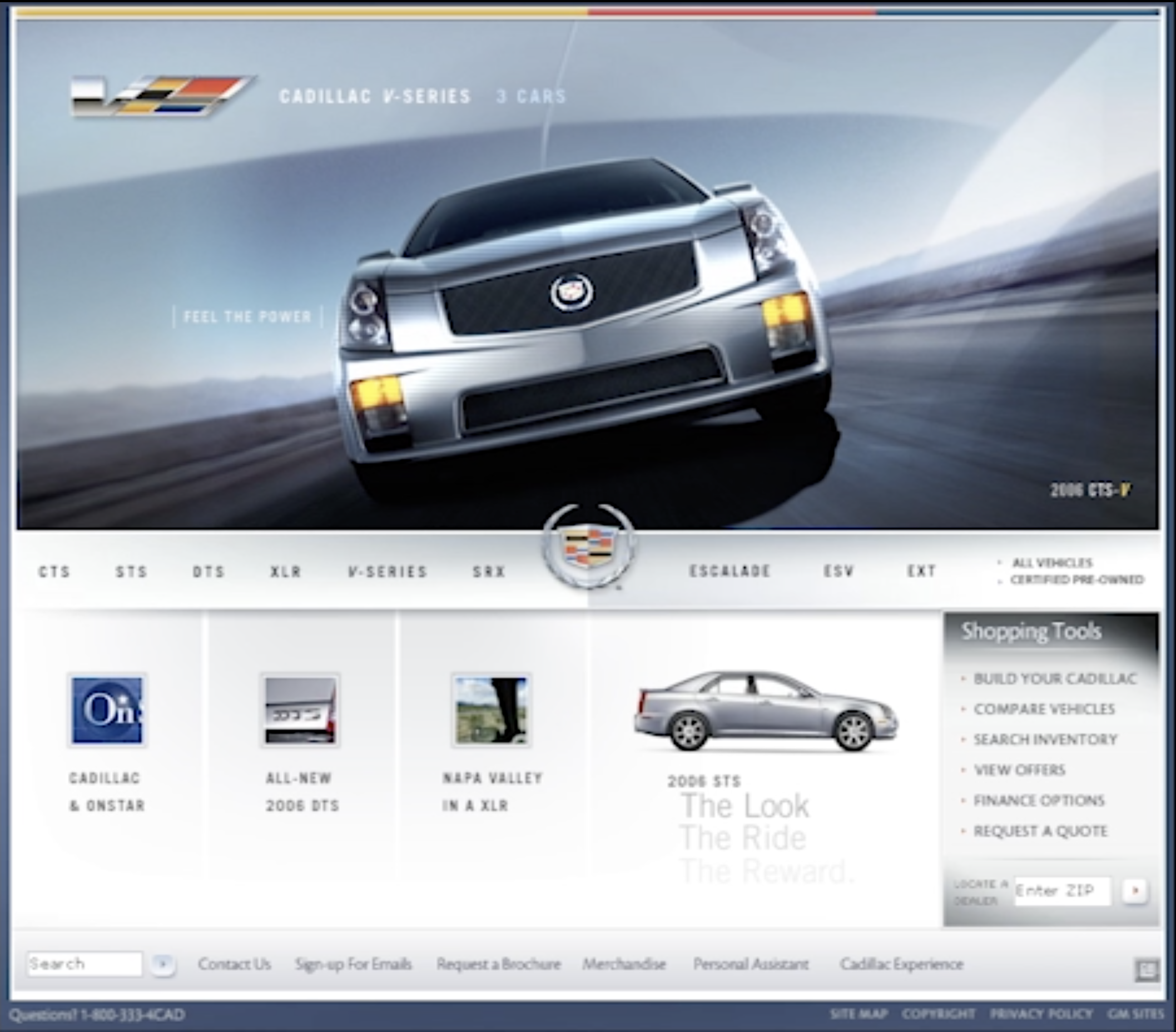
Task: Open the Site Map footer link
Action: click(859, 1014)
